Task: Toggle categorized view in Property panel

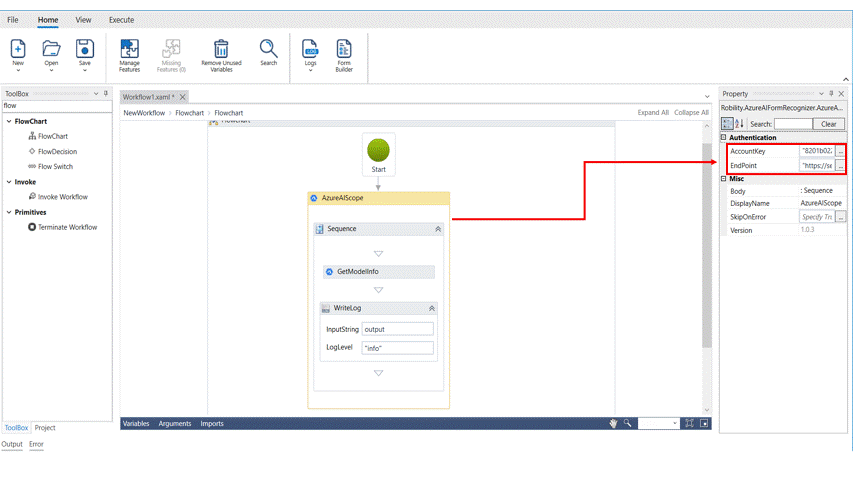Action: click(x=728, y=124)
